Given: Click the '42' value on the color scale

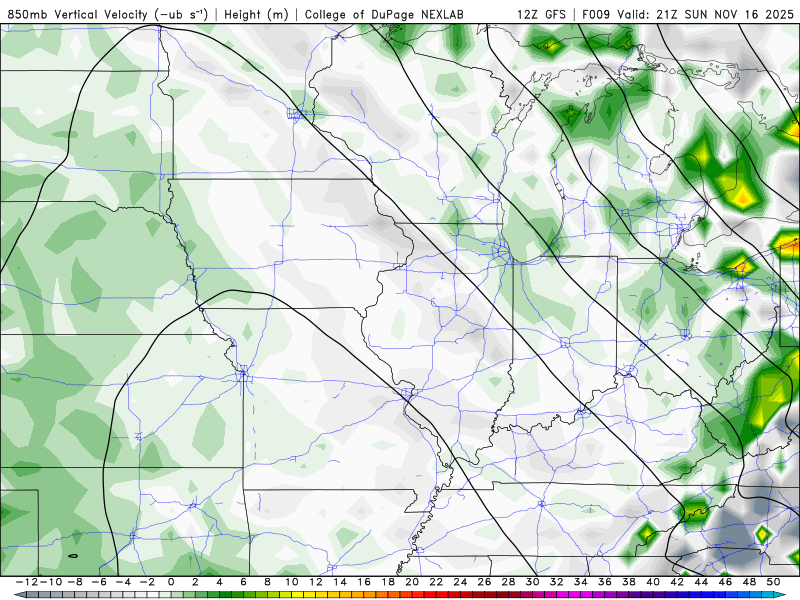Looking at the screenshot, I should tap(677, 582).
